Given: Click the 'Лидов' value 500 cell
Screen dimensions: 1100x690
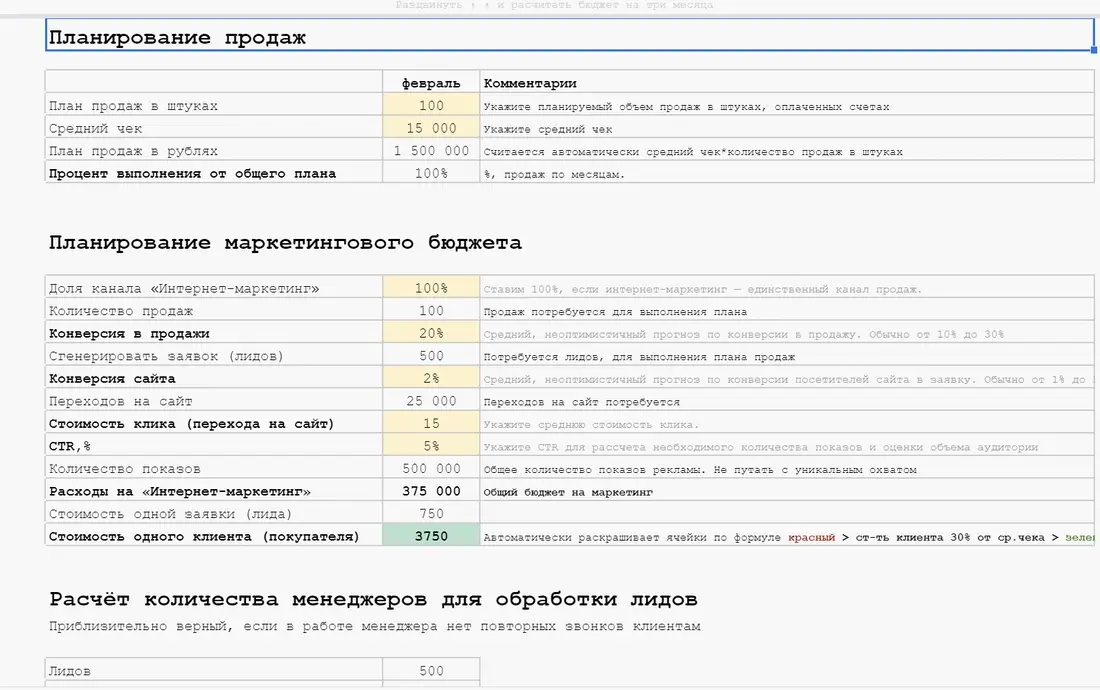Looking at the screenshot, I should coord(431,670).
